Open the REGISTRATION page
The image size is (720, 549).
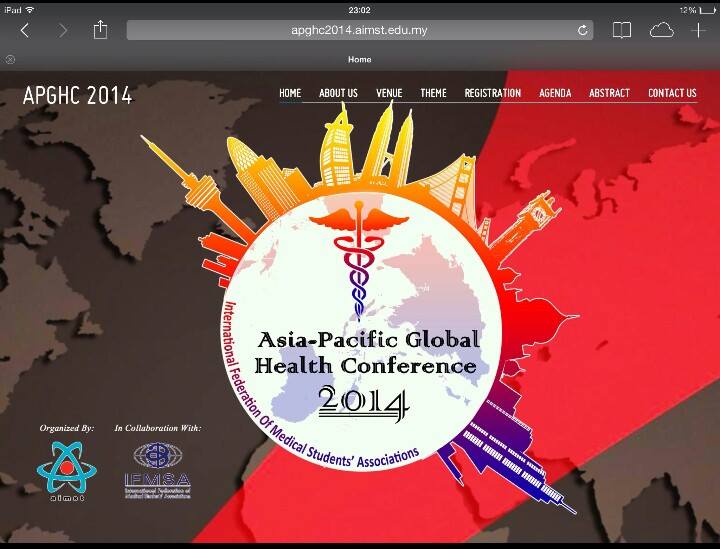coord(492,93)
